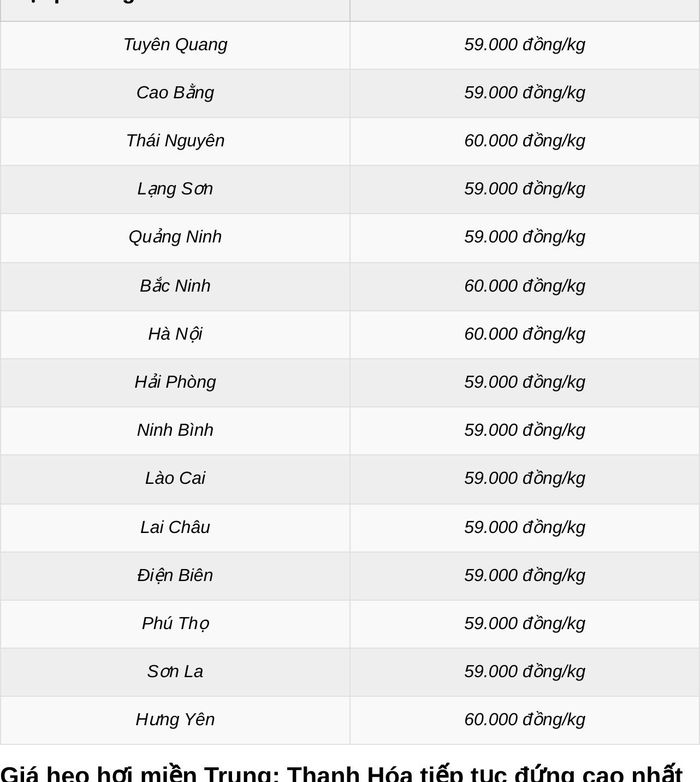Click the Thái Nguyên province name
Viewport: 700px width, 782px height.
[x=175, y=141]
